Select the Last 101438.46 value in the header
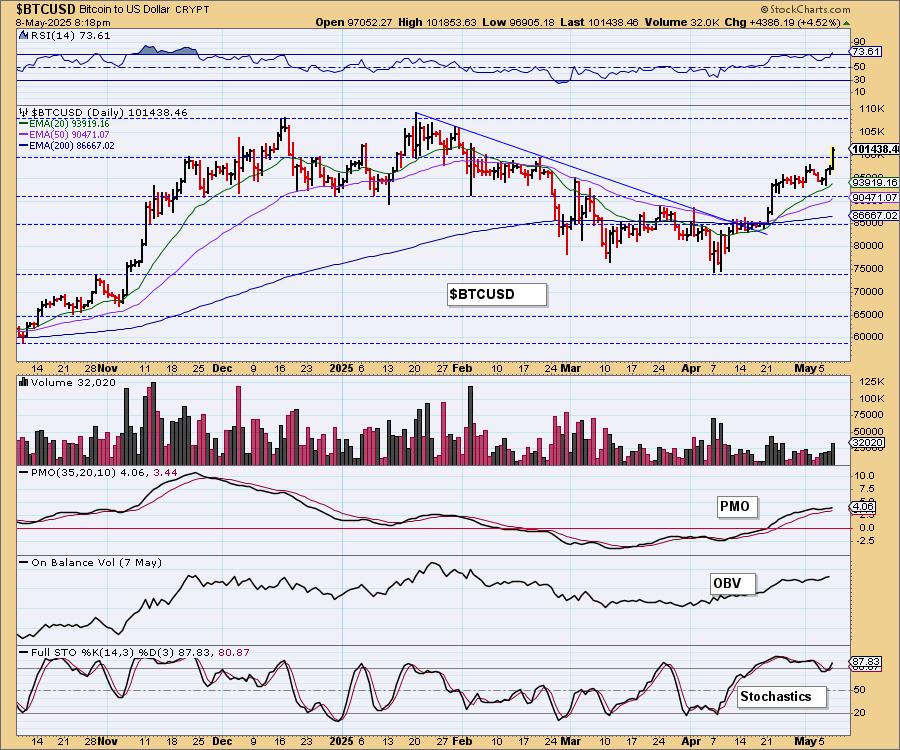Image resolution: width=900 pixels, height=750 pixels. point(599,22)
